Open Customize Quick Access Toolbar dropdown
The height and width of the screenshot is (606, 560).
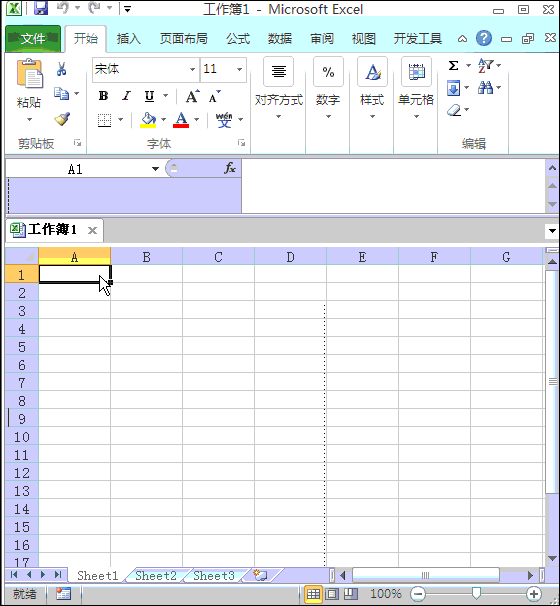click(x=127, y=9)
